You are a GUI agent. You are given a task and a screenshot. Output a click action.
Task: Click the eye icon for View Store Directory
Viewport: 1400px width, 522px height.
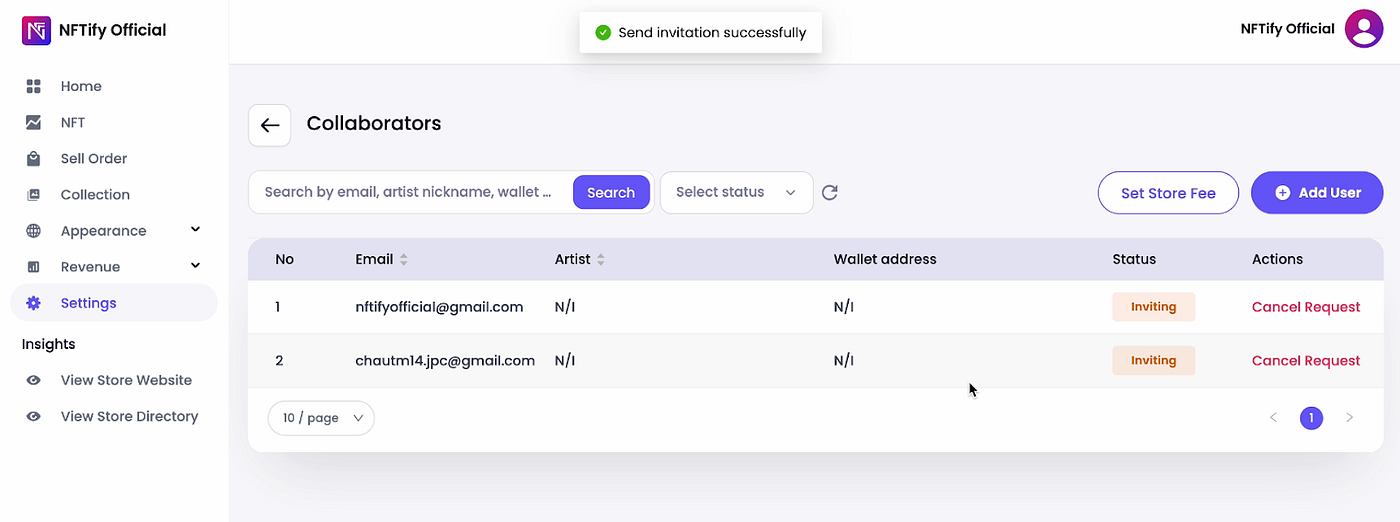(34, 416)
